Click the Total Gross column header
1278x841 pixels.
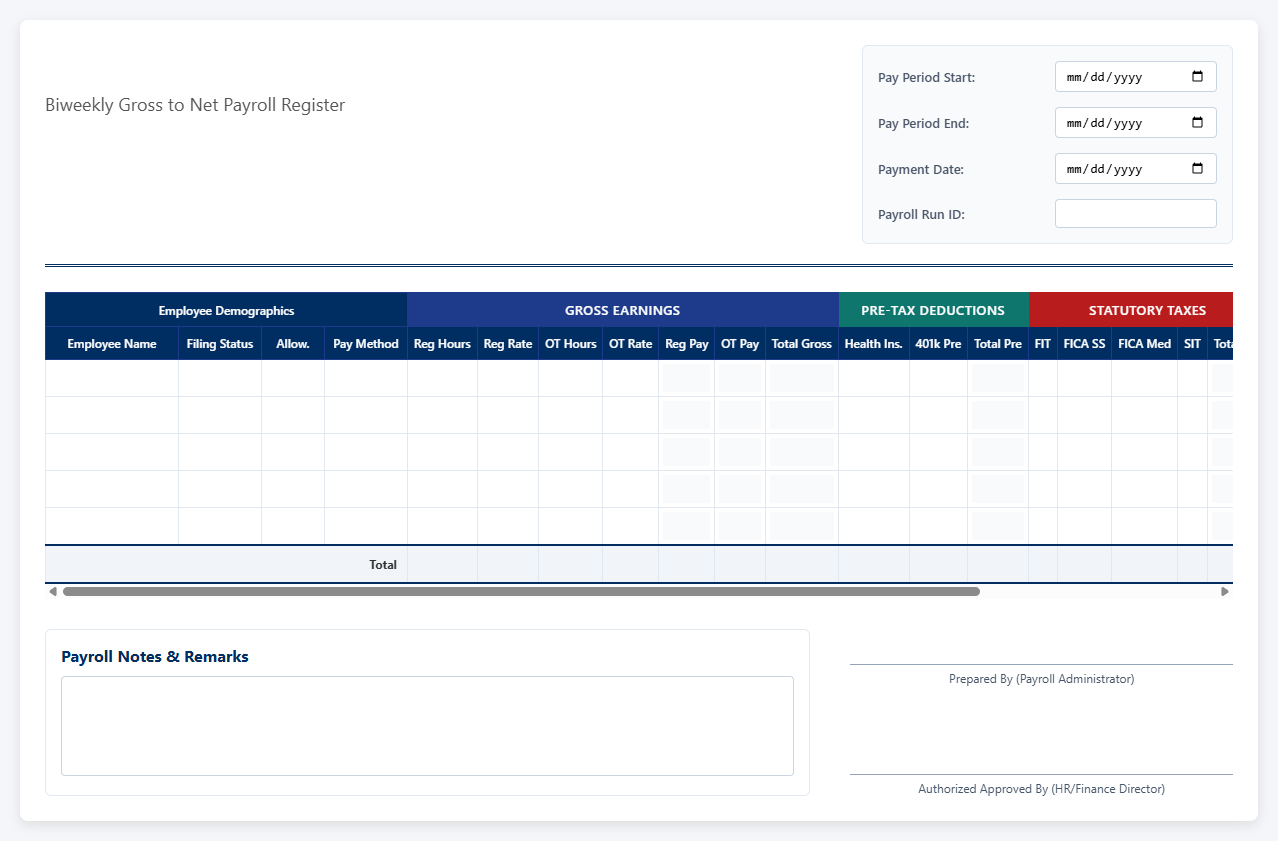click(802, 344)
